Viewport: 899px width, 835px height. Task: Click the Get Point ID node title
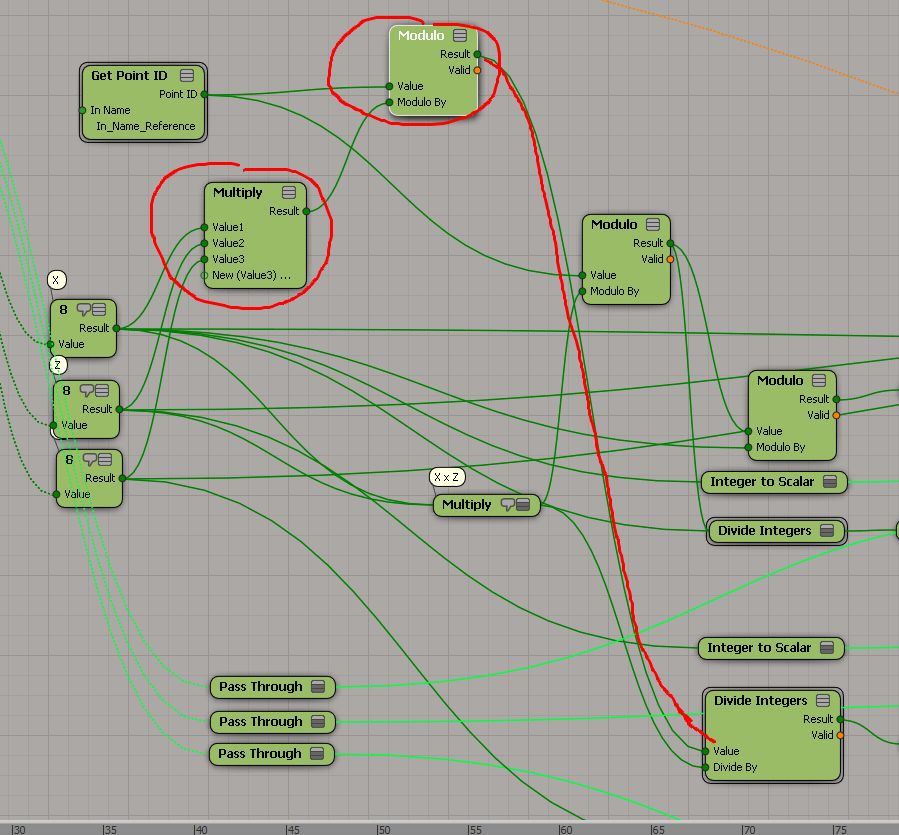click(x=129, y=75)
